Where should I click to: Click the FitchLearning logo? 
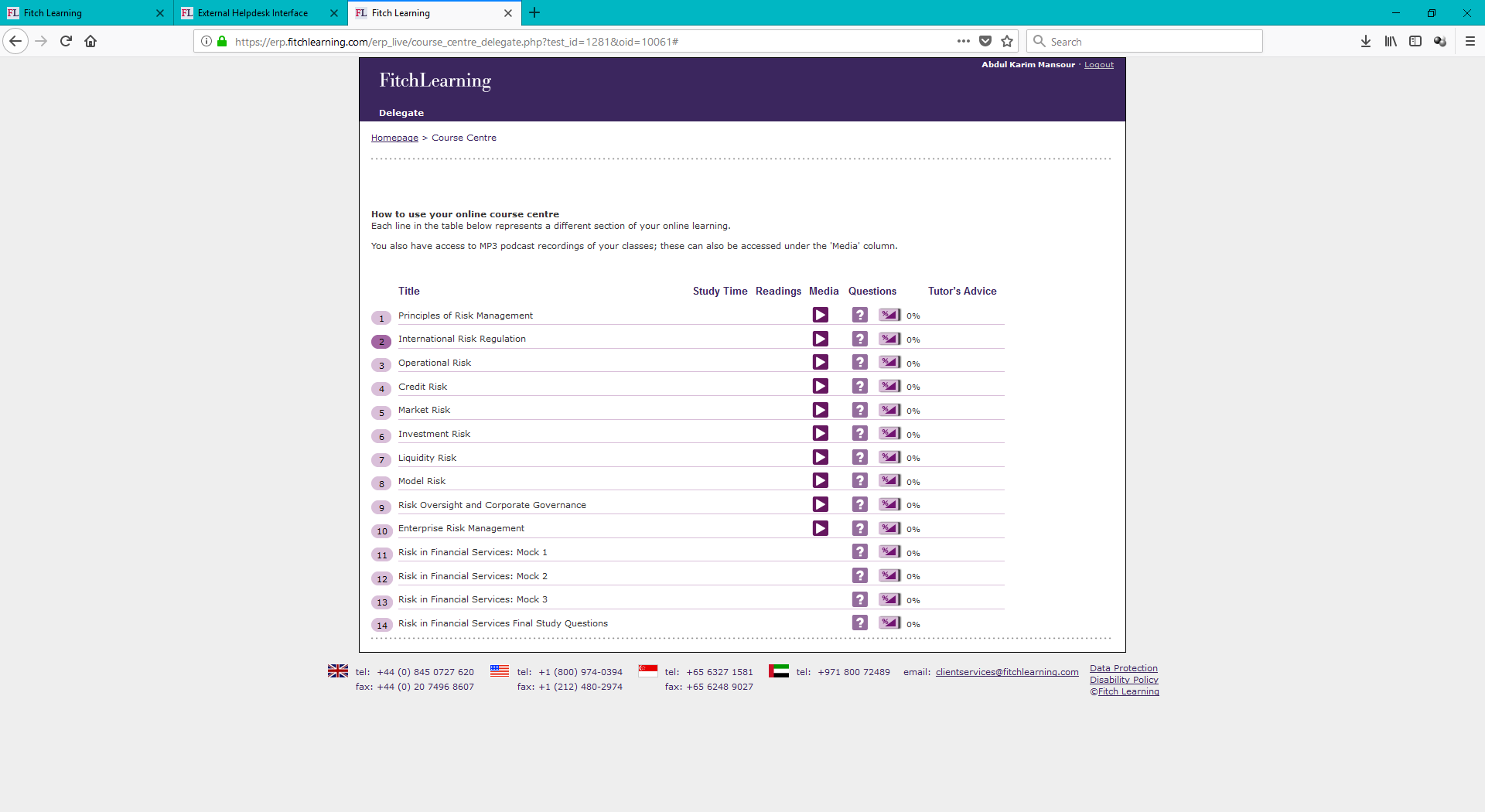pyautogui.click(x=435, y=80)
